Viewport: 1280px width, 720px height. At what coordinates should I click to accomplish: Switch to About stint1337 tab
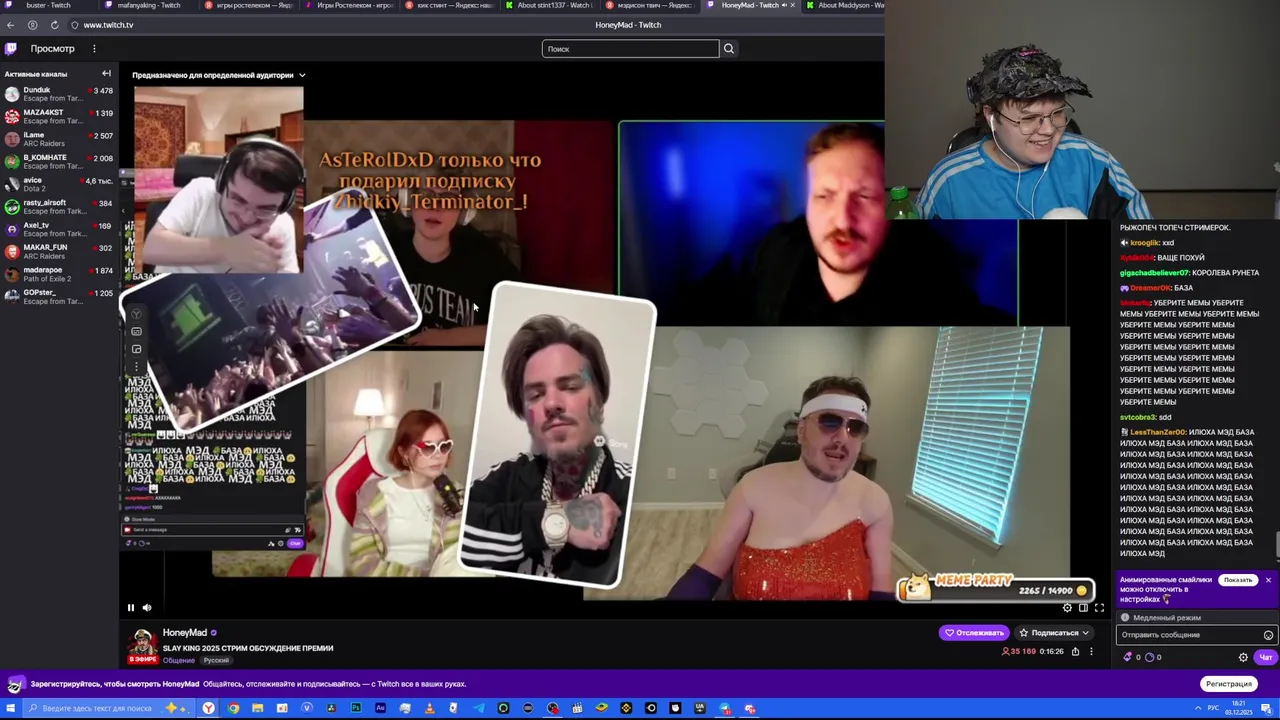tap(550, 5)
